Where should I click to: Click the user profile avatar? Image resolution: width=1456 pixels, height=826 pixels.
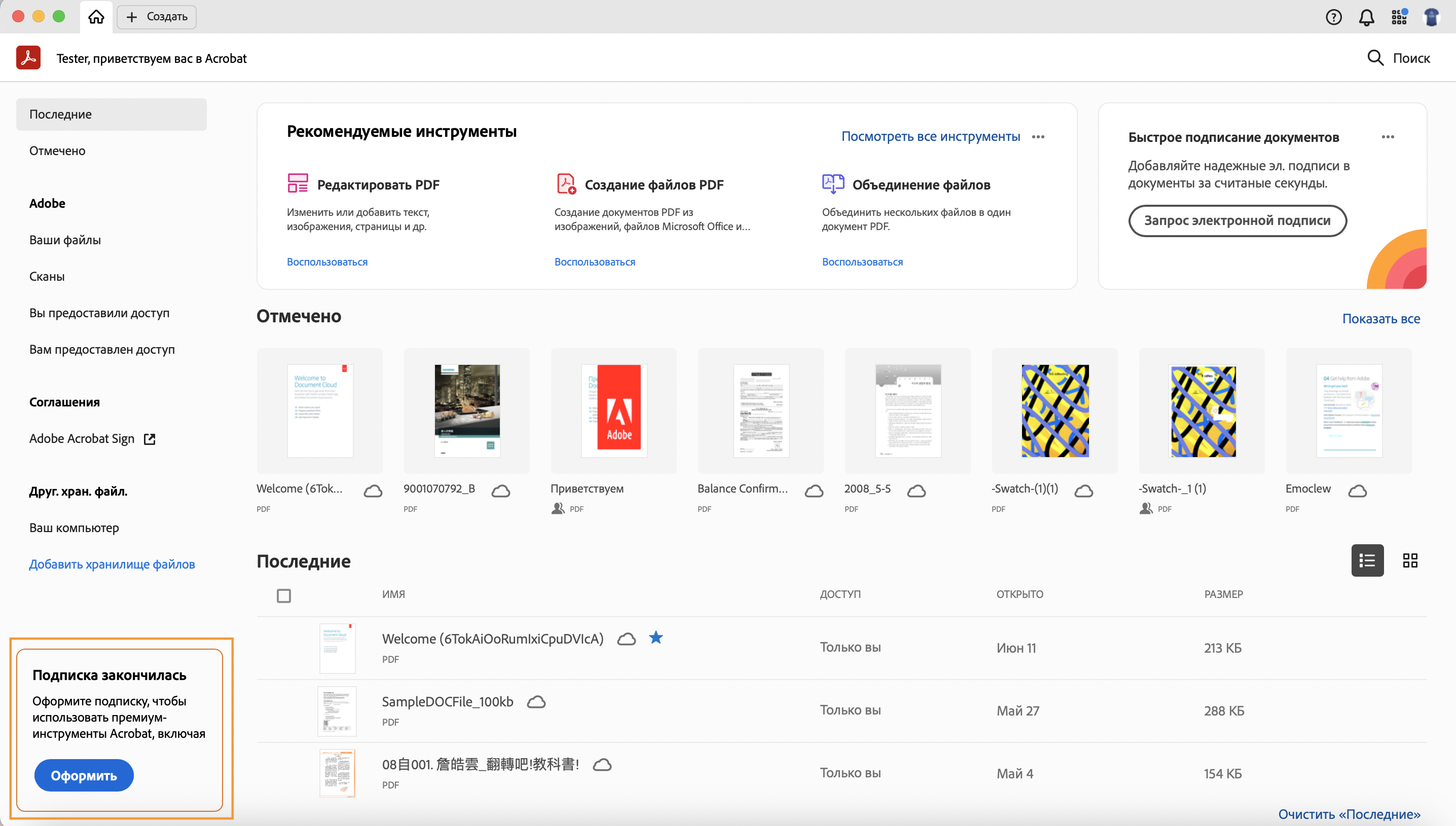coord(1432,17)
